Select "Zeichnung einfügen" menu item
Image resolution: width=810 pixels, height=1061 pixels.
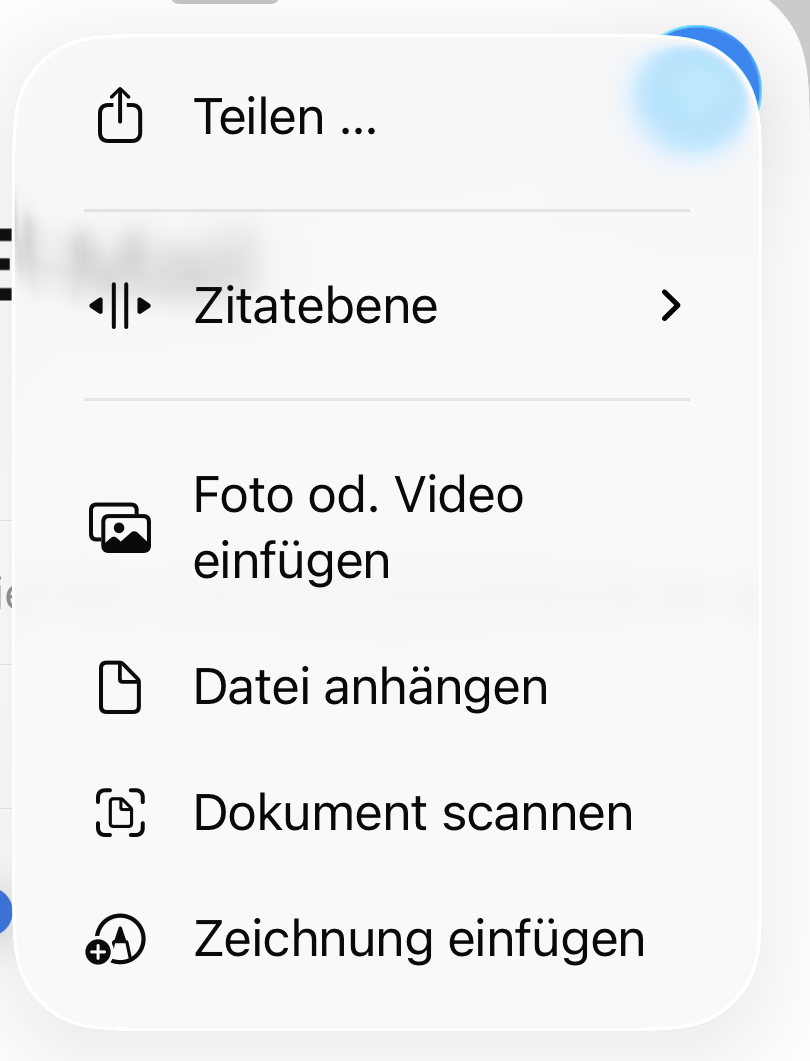419,940
